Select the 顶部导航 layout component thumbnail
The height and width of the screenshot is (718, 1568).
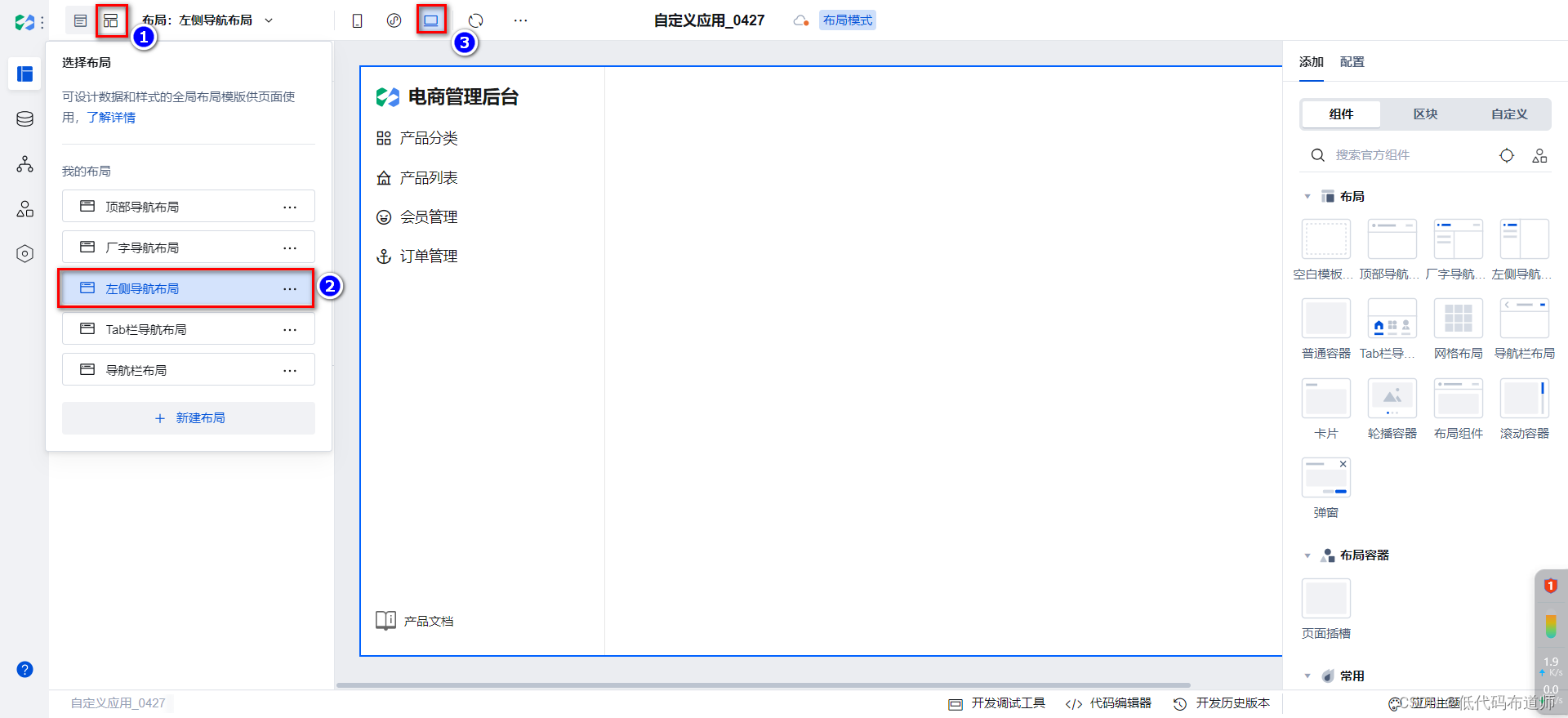[1392, 239]
